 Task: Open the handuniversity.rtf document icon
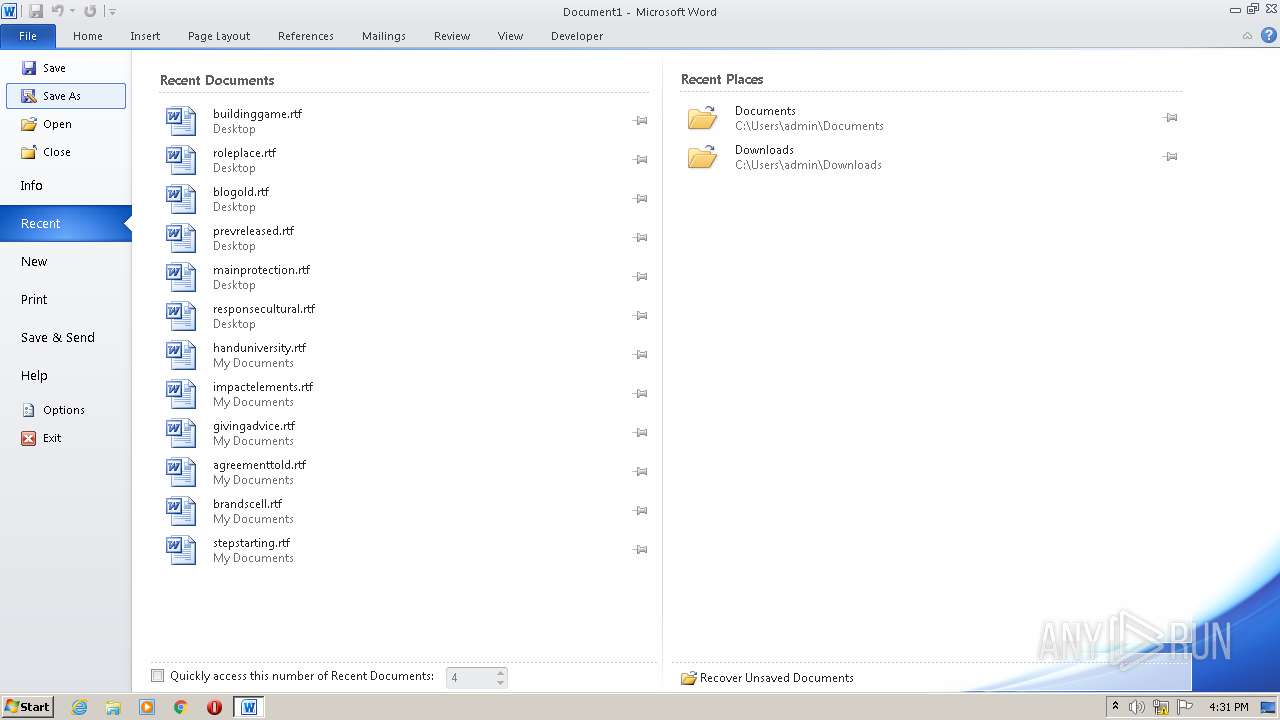coord(181,355)
